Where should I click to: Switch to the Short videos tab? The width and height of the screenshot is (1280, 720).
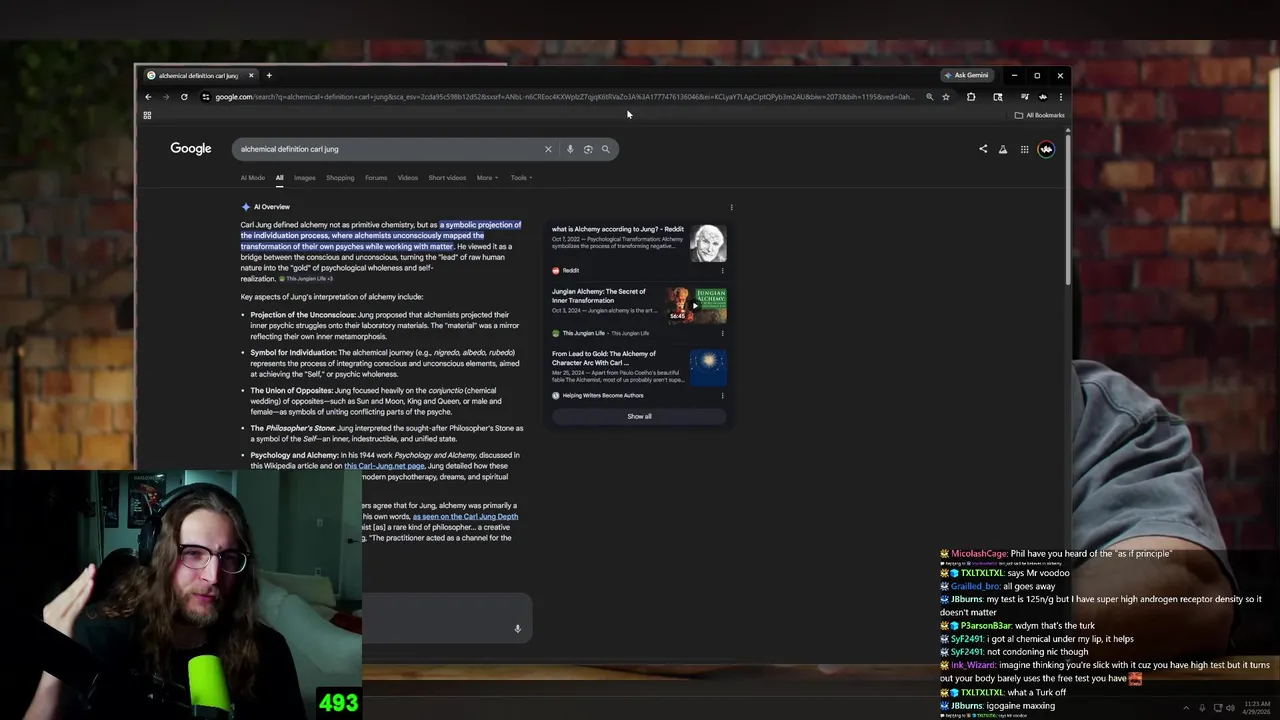pos(447,178)
